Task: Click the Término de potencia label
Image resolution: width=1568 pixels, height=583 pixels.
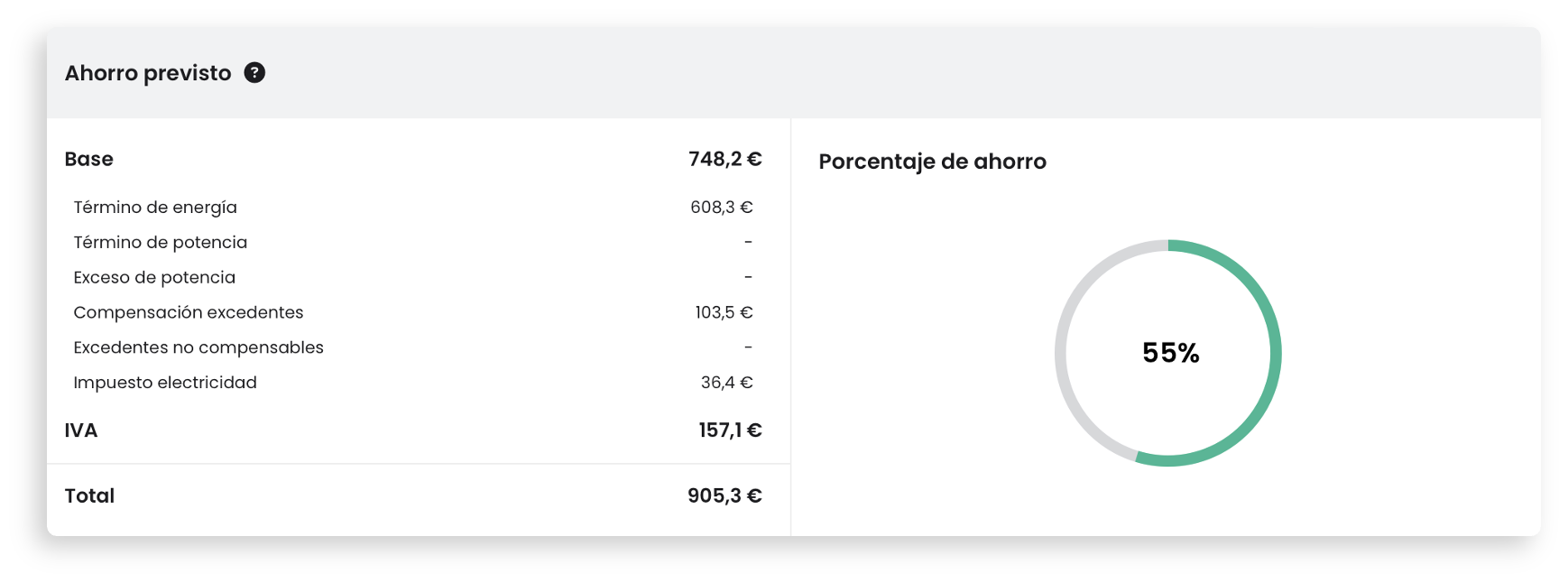Action: coord(161,243)
